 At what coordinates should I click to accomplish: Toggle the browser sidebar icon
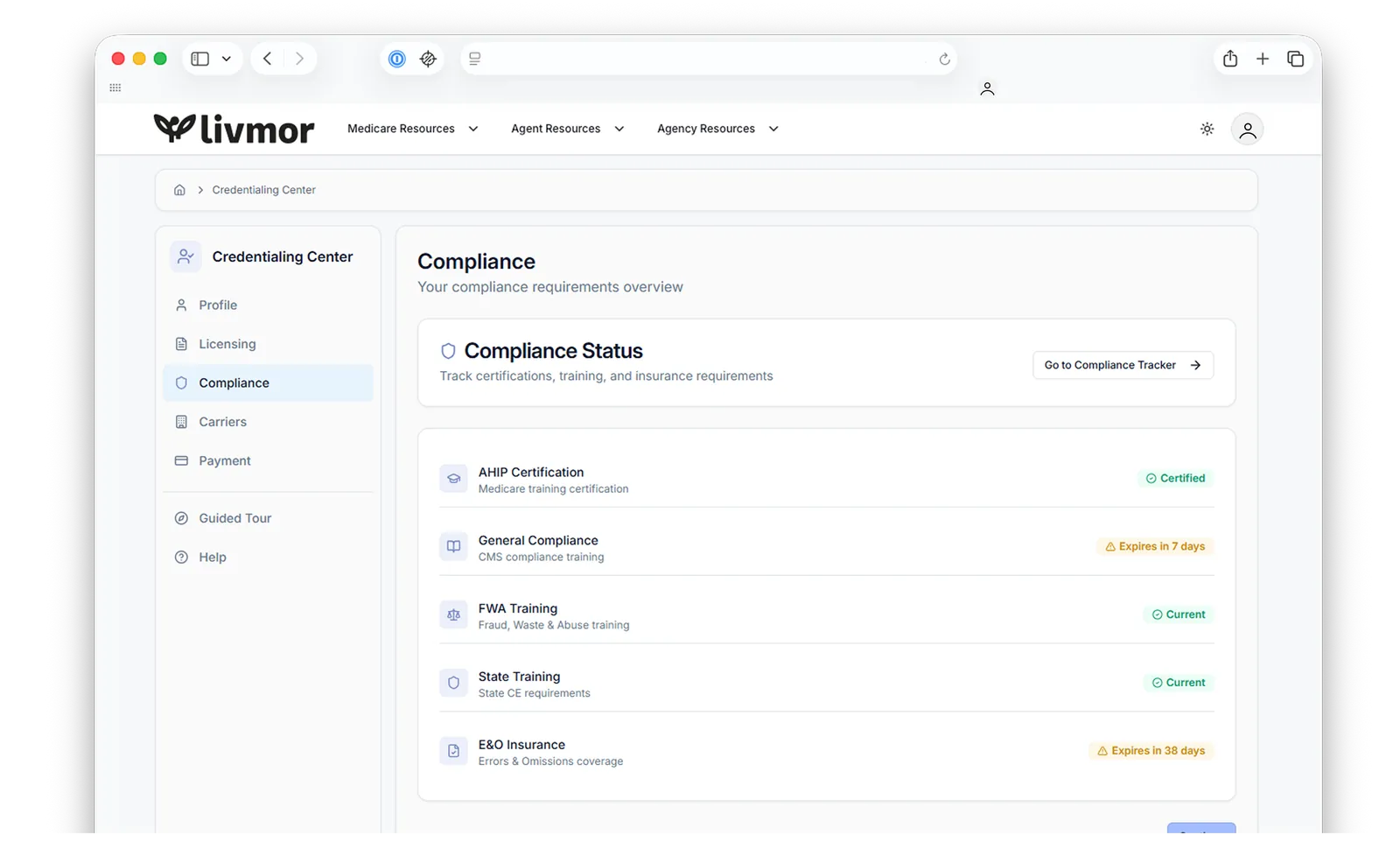[200, 59]
